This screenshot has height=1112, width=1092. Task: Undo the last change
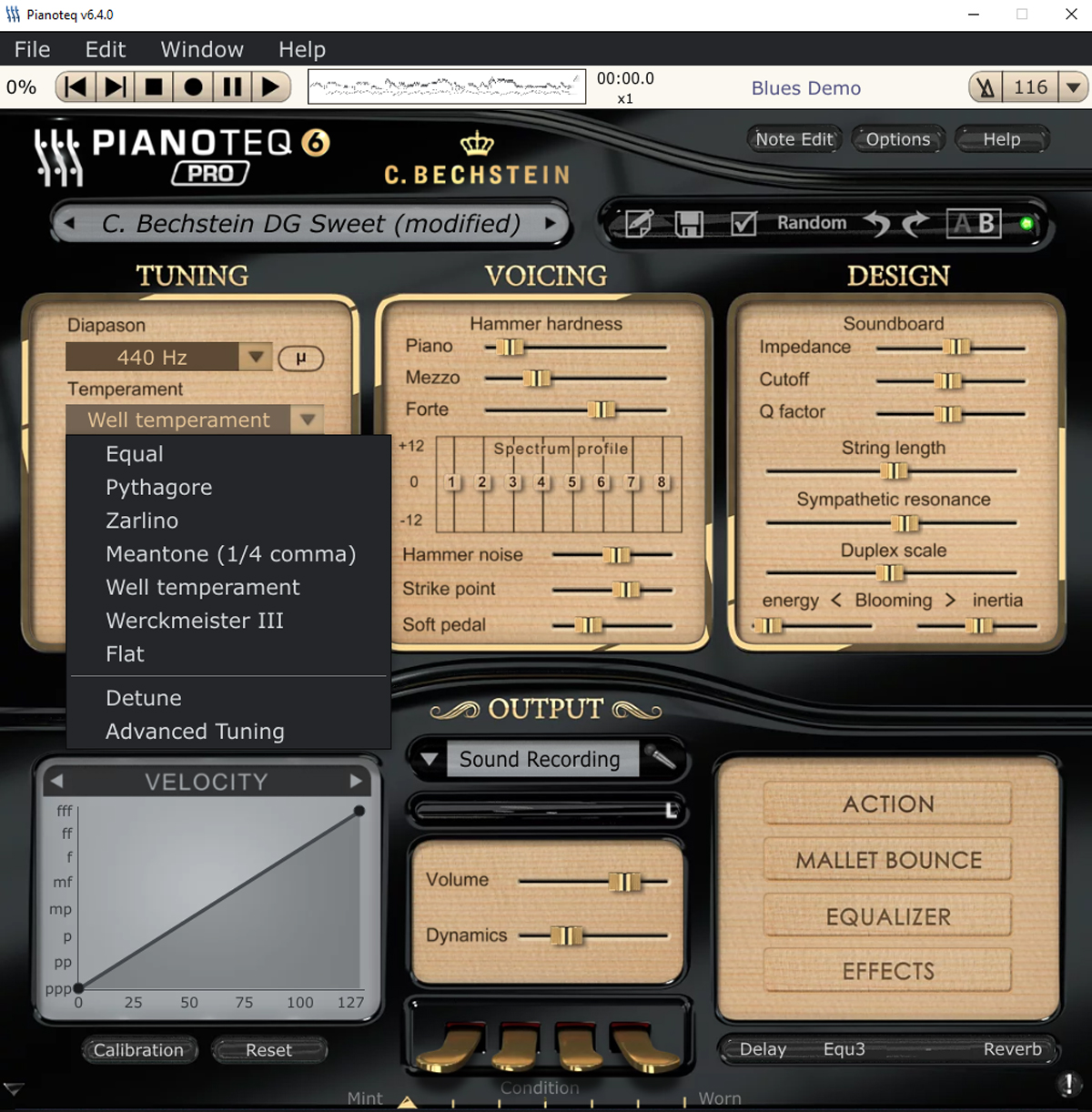877,223
